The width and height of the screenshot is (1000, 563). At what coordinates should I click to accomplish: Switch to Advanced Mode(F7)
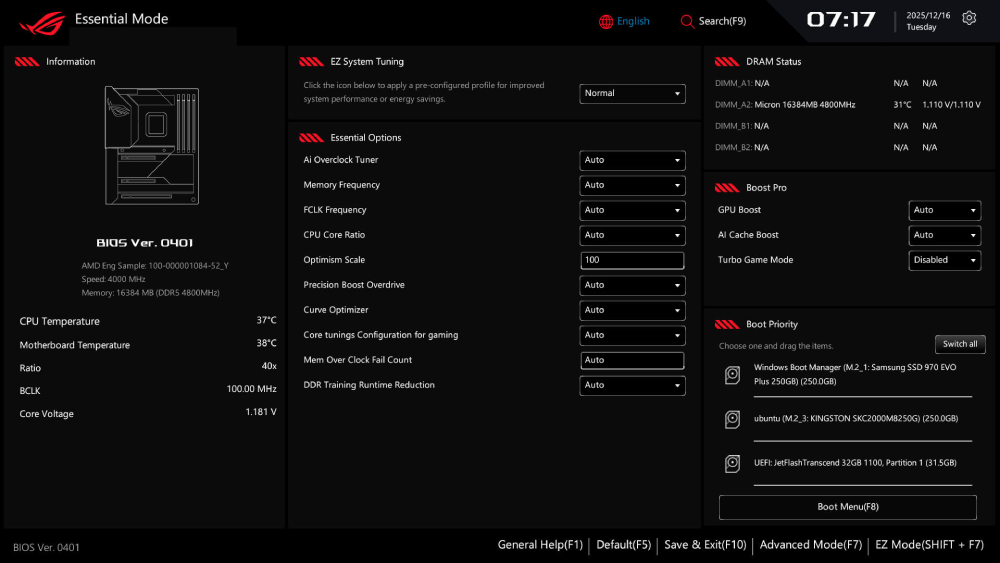810,545
